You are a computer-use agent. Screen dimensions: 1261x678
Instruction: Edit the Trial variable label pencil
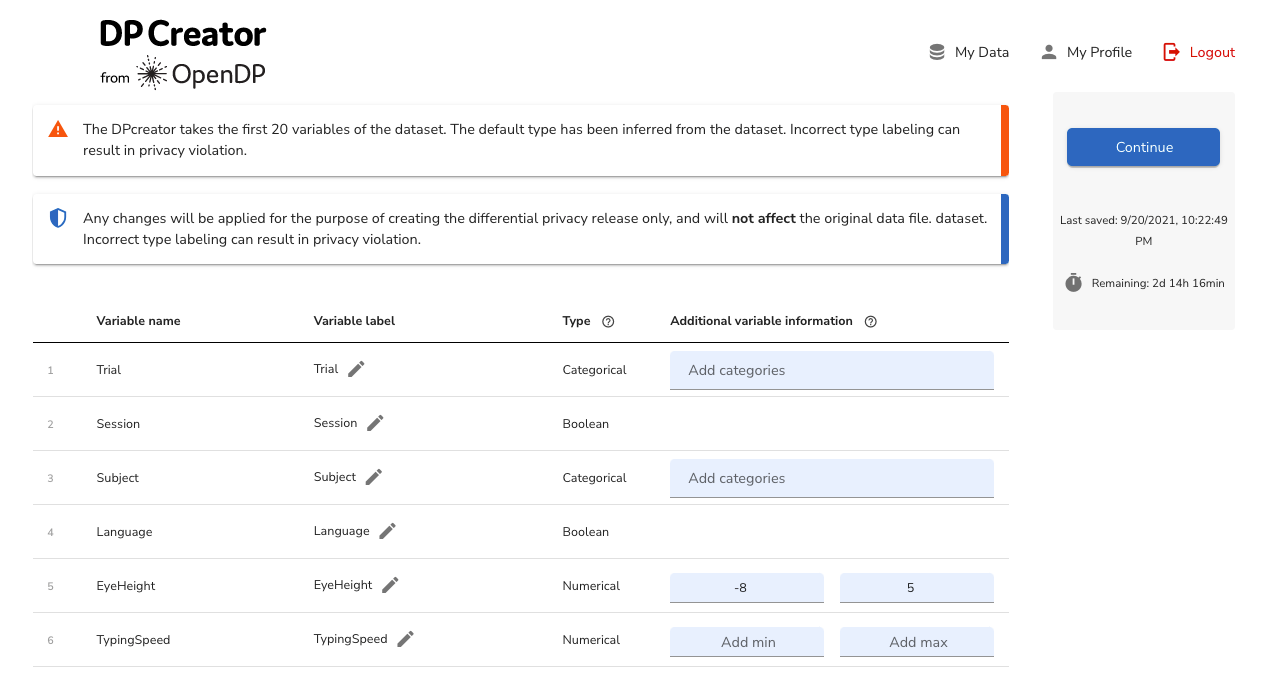pyautogui.click(x=356, y=369)
